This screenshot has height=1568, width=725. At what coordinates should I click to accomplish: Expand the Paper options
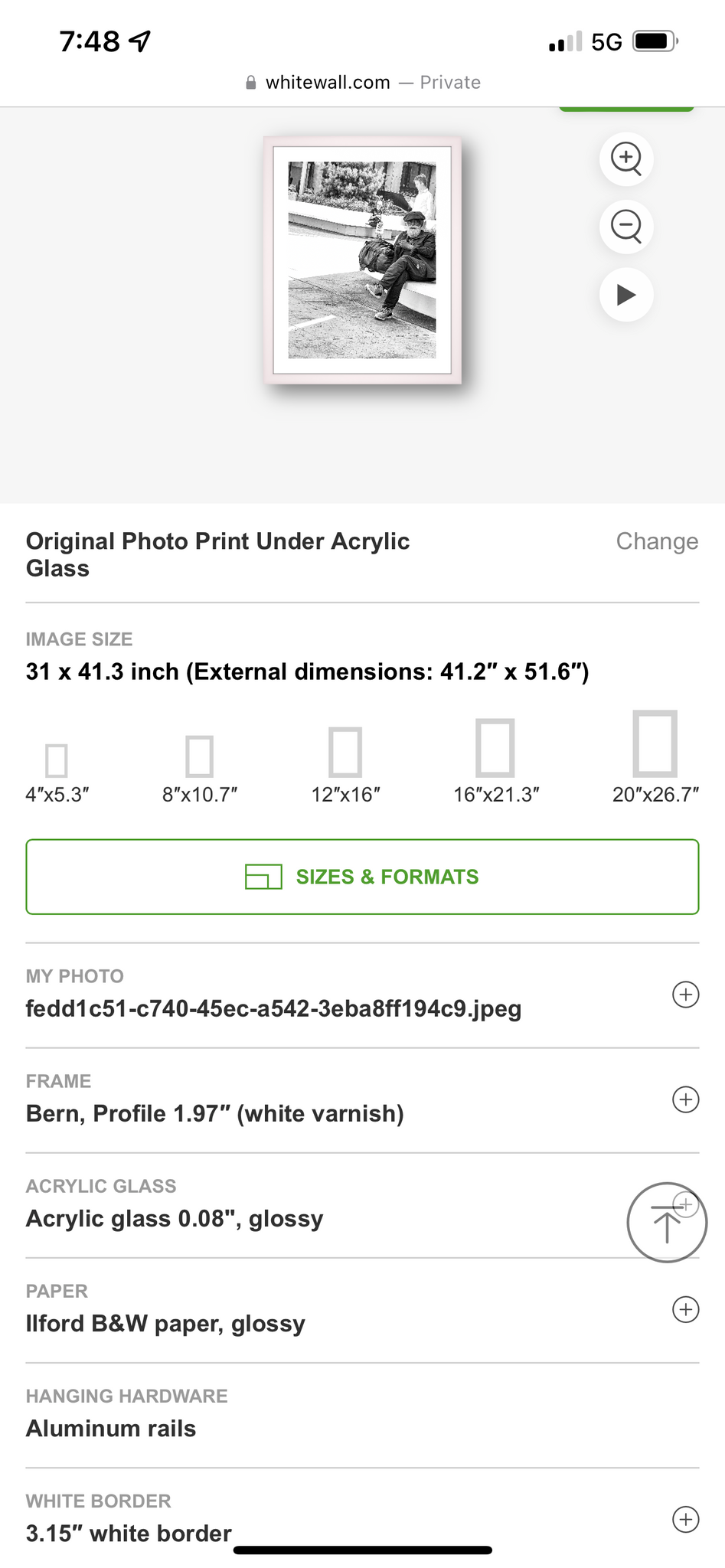[685, 1309]
